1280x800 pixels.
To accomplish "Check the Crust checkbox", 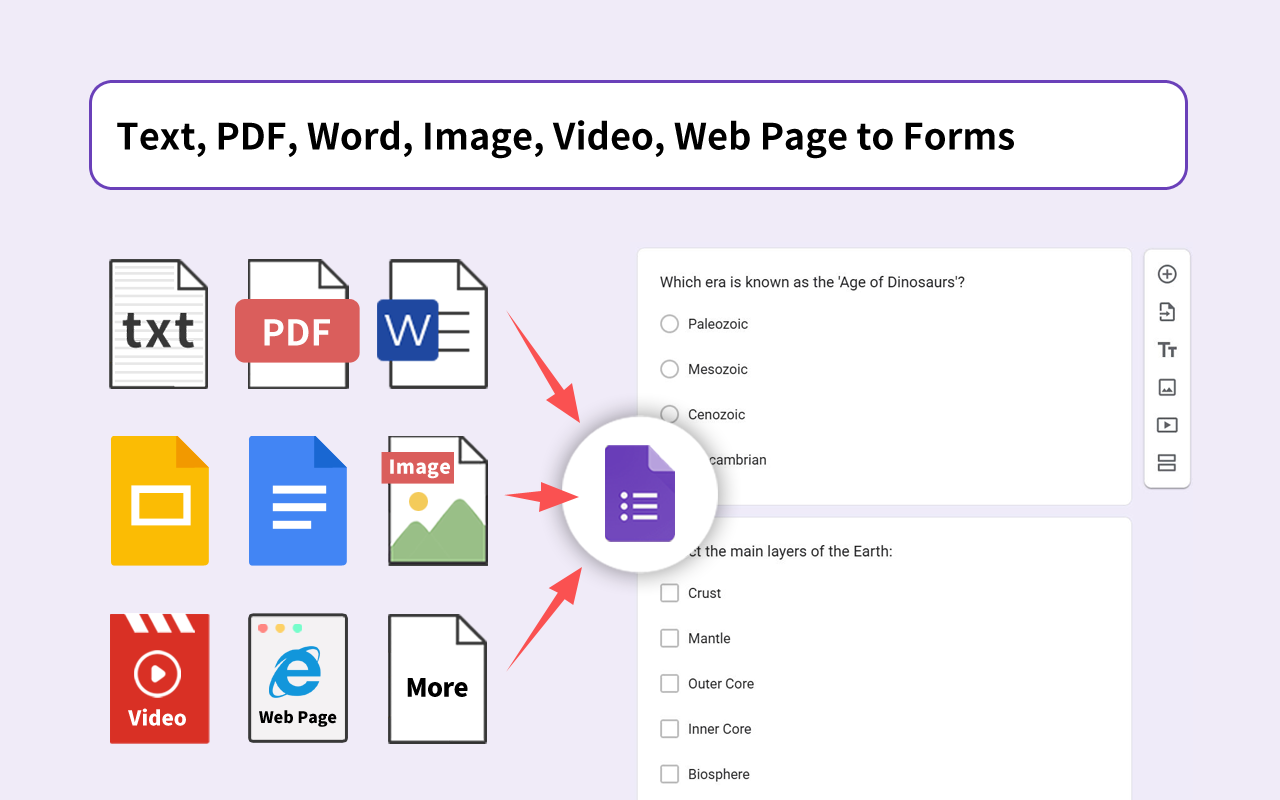I will pos(670,593).
